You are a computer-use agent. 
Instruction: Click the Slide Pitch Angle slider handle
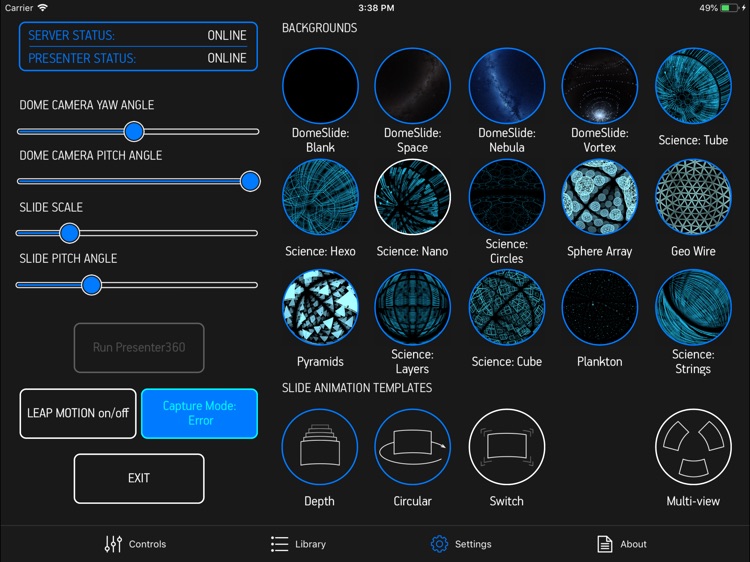tap(91, 285)
